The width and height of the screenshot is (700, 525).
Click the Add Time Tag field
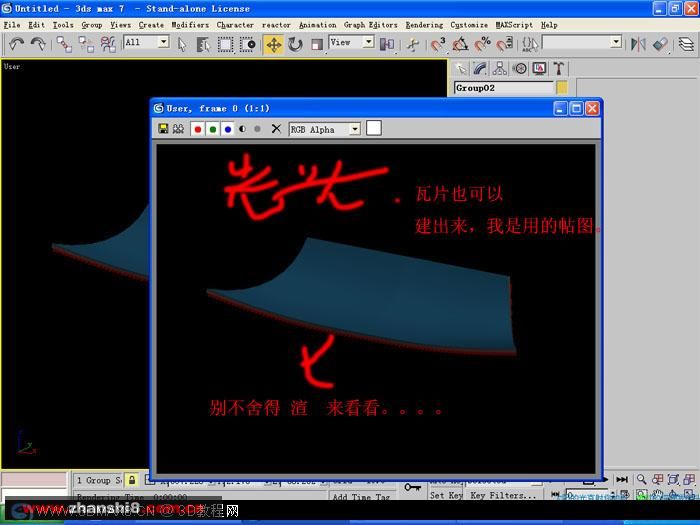[x=361, y=496]
